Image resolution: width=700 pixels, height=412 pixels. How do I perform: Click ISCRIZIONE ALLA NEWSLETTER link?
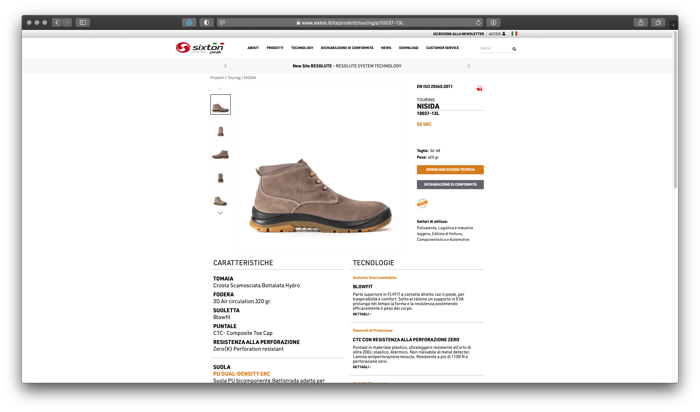point(458,33)
